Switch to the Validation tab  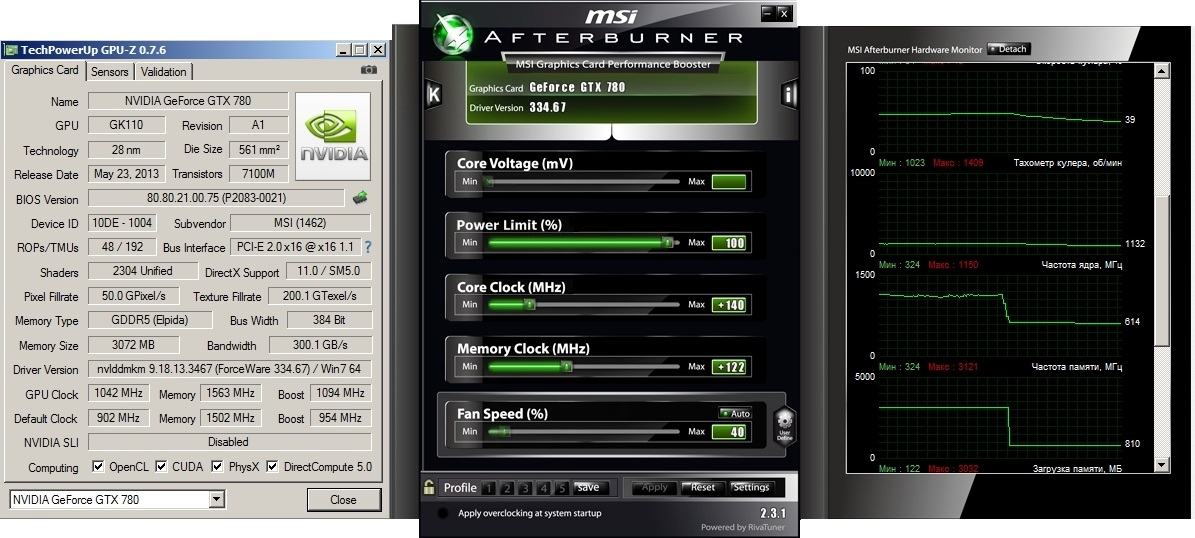pos(164,72)
